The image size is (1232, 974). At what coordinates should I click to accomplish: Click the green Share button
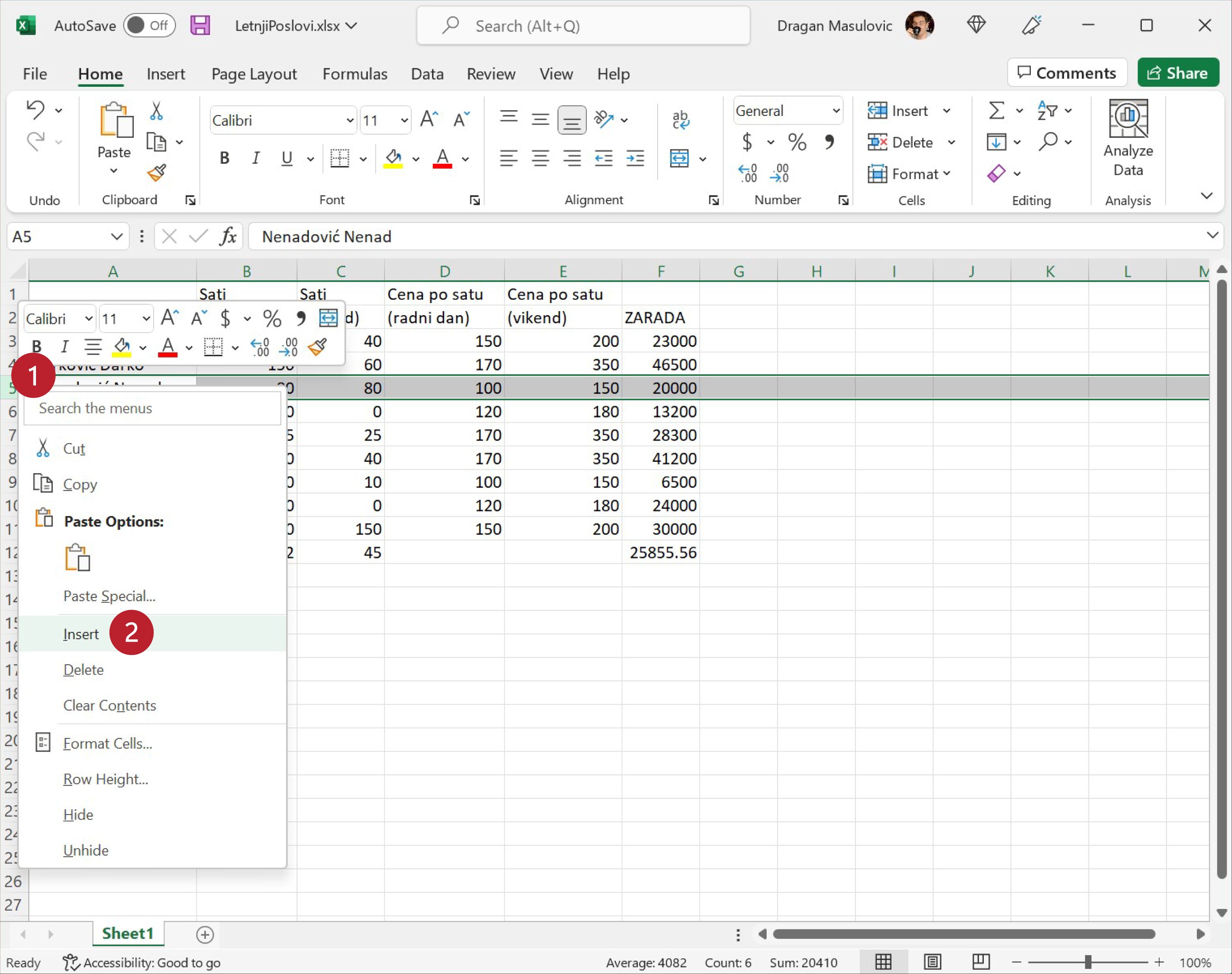pyautogui.click(x=1178, y=73)
